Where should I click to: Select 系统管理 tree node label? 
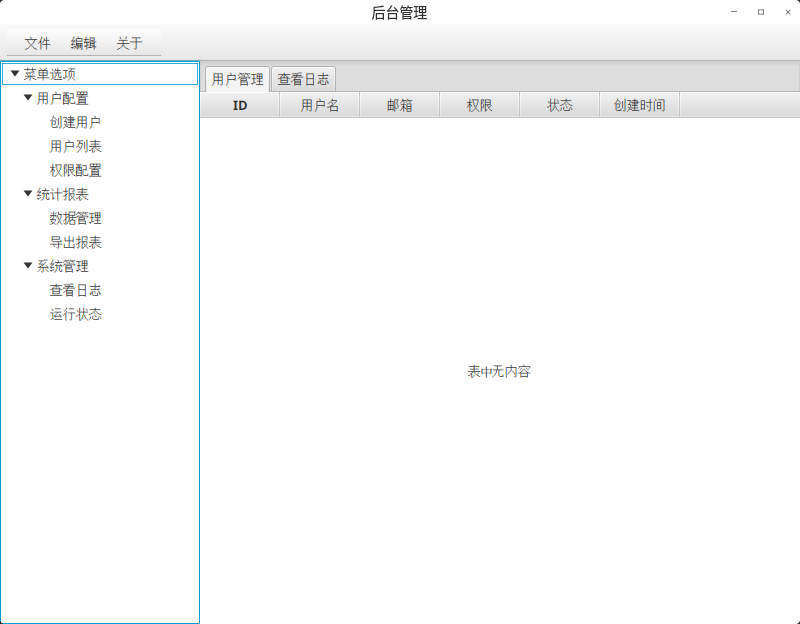tap(63, 266)
